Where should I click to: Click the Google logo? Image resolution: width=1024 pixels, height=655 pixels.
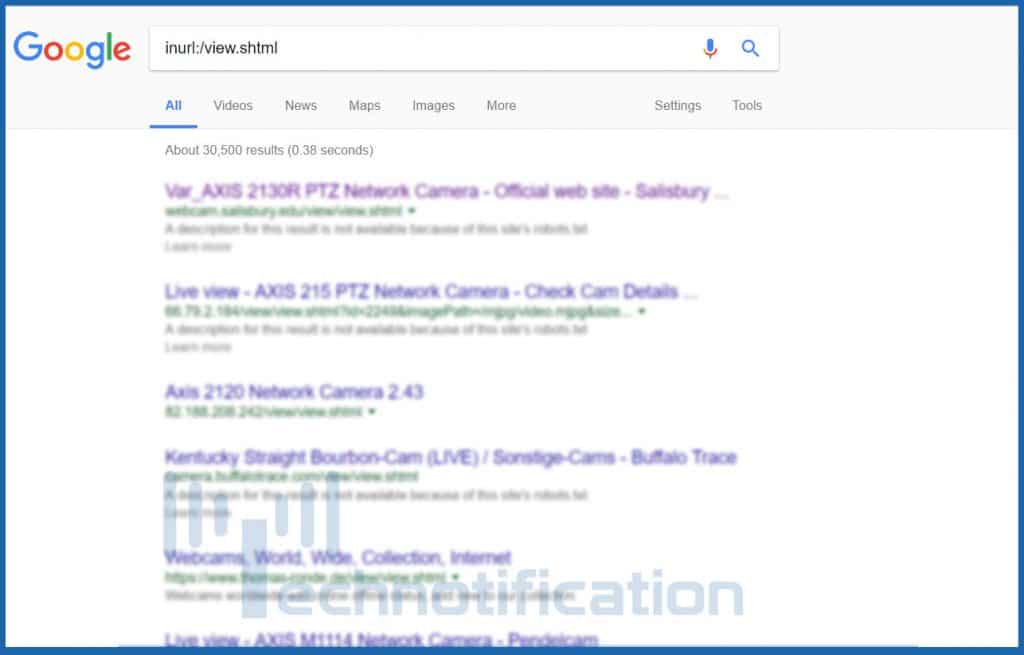tap(72, 48)
